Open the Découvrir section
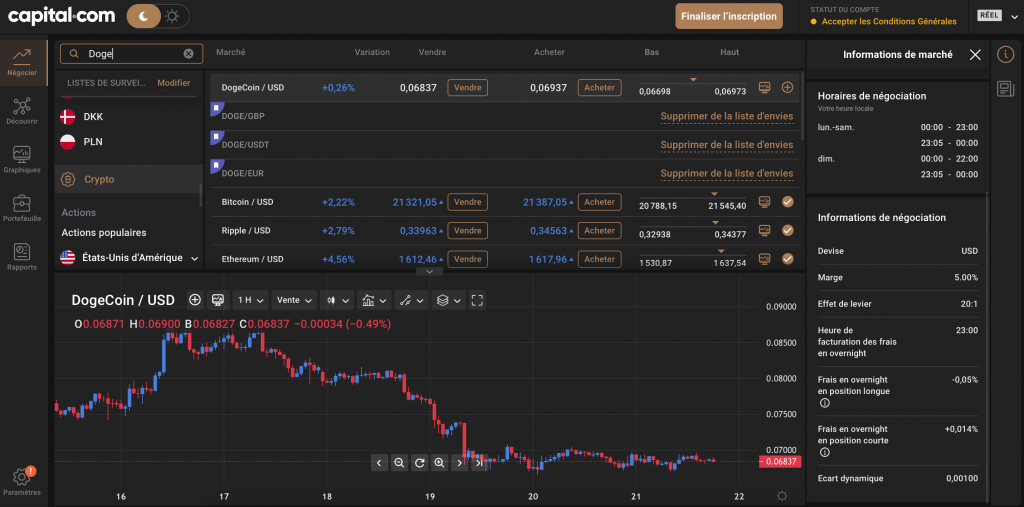The height and width of the screenshot is (507, 1024). 23,111
